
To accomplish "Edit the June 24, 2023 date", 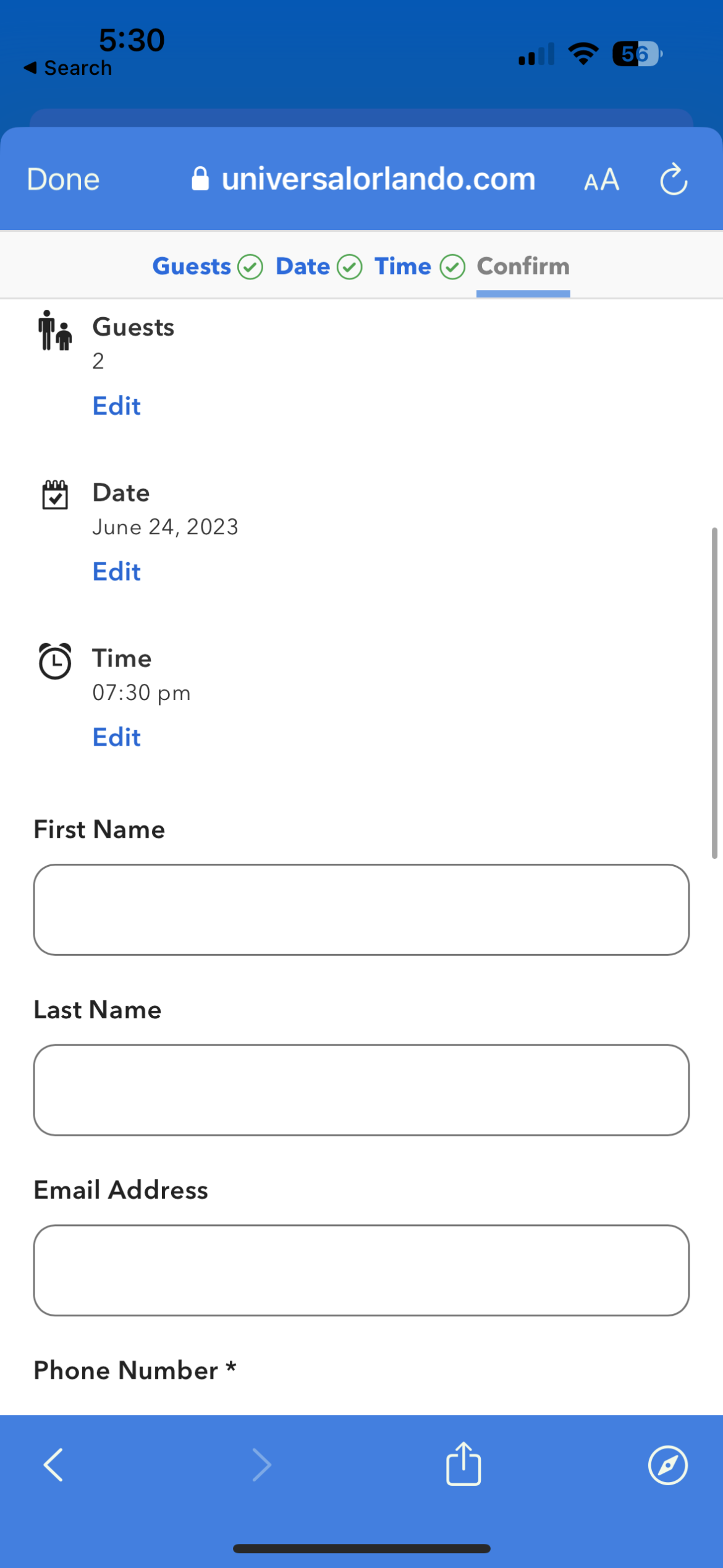I will (116, 572).
